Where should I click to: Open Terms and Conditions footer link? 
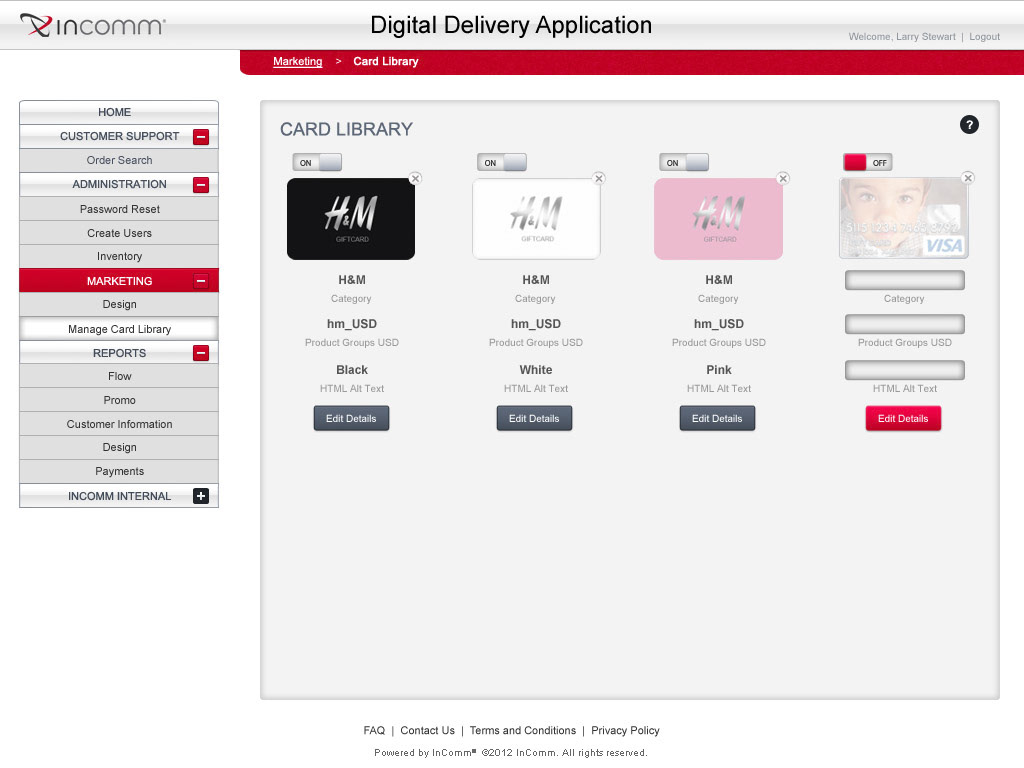pyautogui.click(x=522, y=731)
